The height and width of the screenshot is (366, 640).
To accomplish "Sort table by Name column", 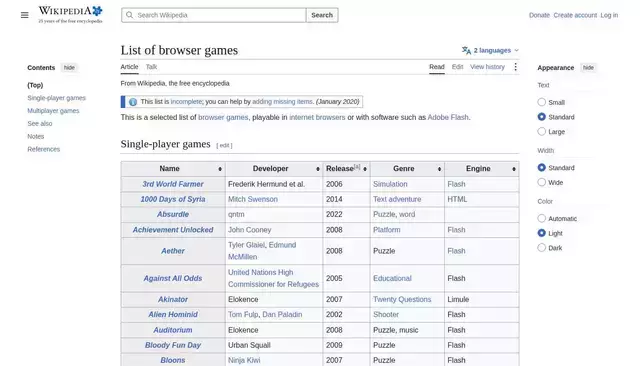I will [220, 169].
